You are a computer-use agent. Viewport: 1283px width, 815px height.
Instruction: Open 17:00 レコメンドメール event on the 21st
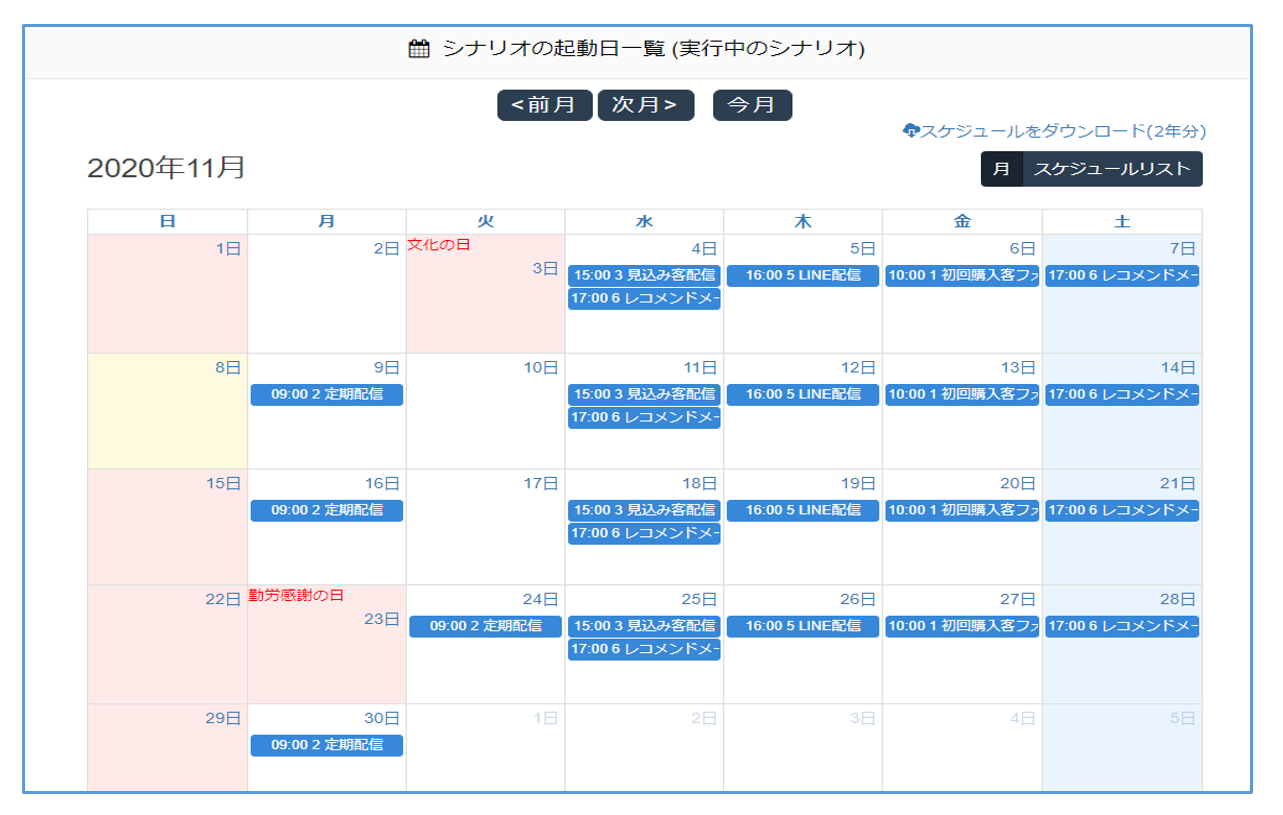coord(1122,511)
